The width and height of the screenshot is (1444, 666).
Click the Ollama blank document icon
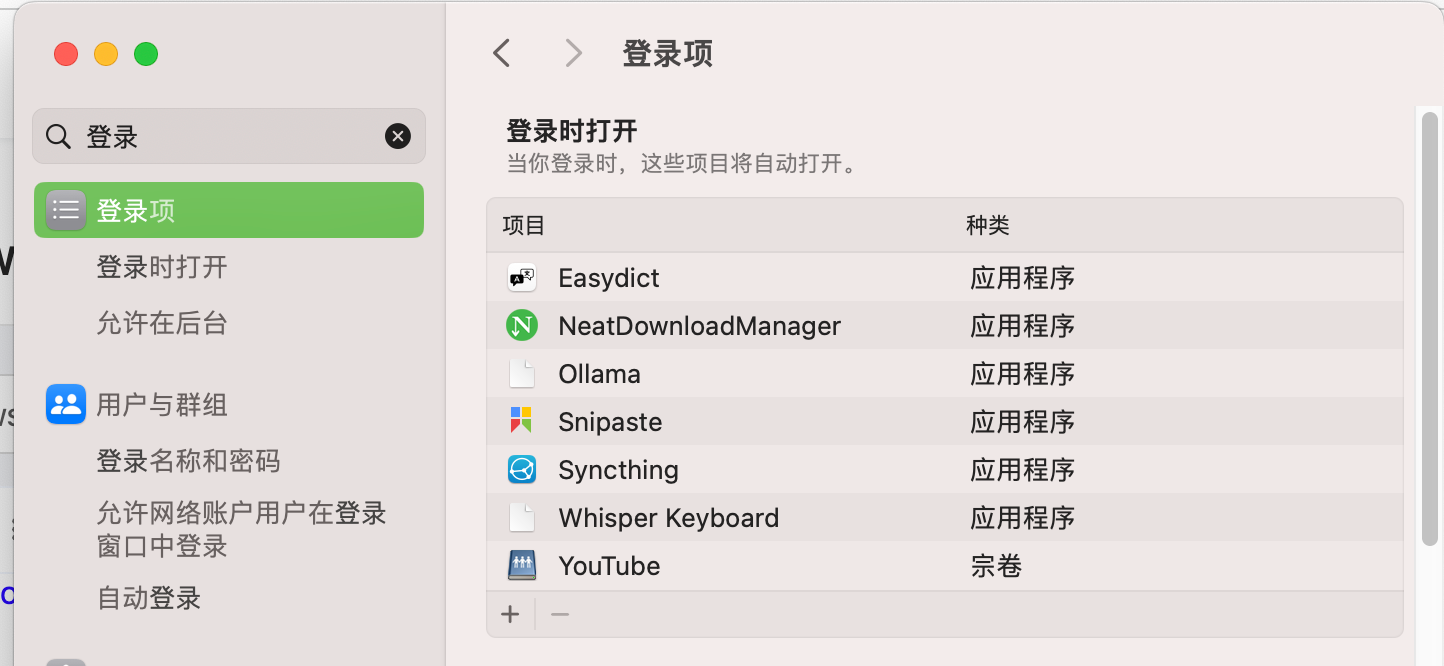click(522, 374)
